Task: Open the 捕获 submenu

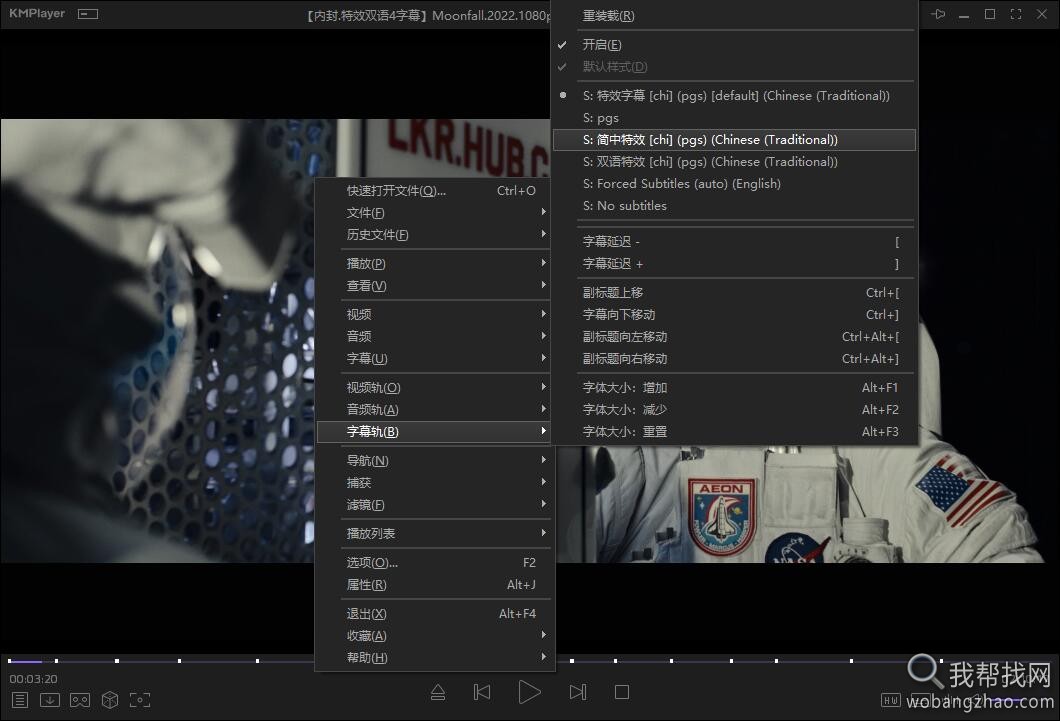Action: point(435,483)
